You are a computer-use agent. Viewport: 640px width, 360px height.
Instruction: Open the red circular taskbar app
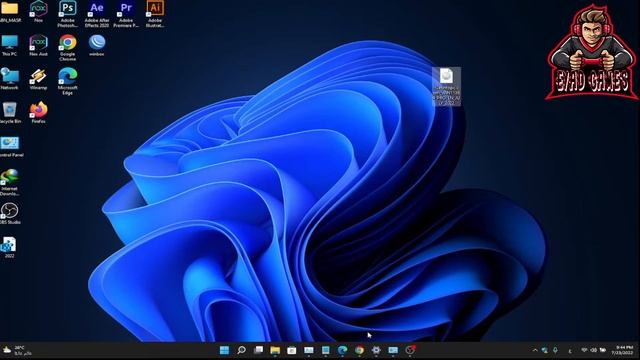pos(410,350)
